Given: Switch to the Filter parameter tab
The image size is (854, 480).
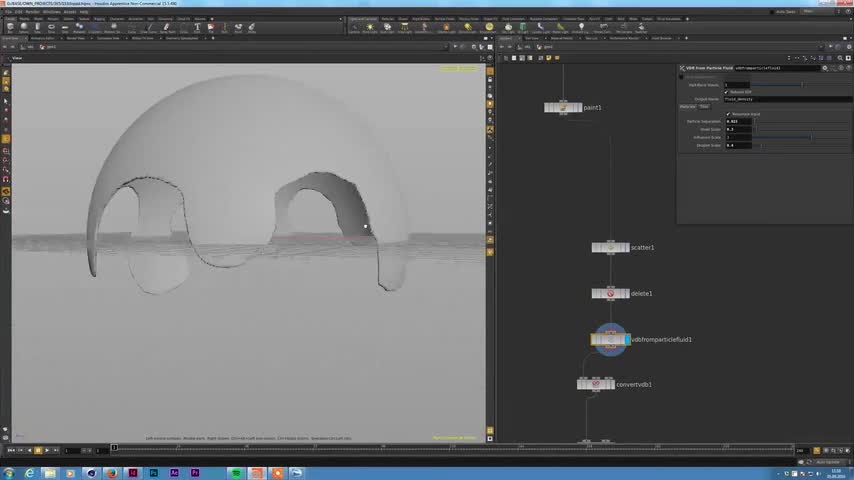Looking at the screenshot, I should (x=704, y=106).
